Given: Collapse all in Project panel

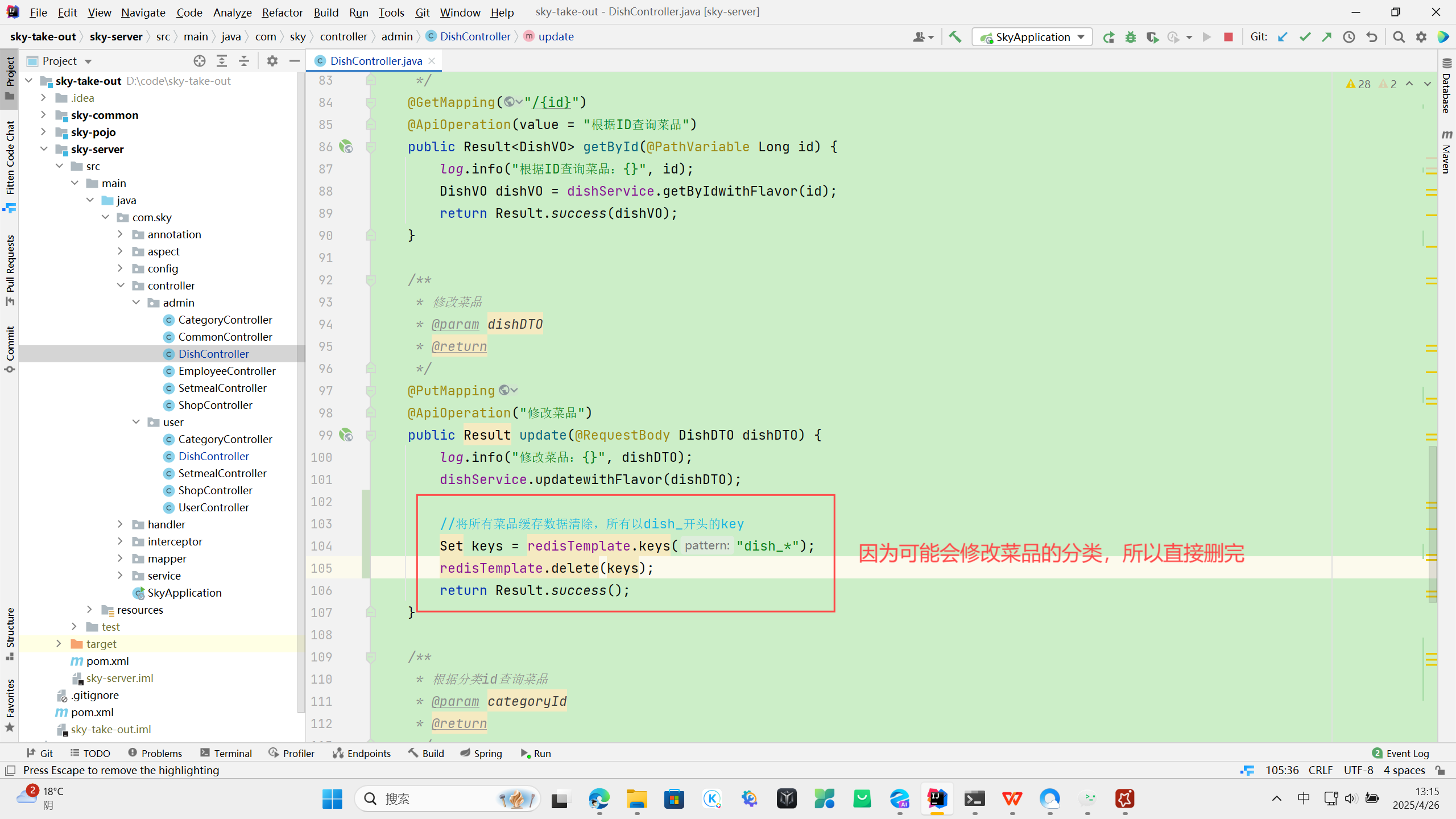Looking at the screenshot, I should (243, 61).
